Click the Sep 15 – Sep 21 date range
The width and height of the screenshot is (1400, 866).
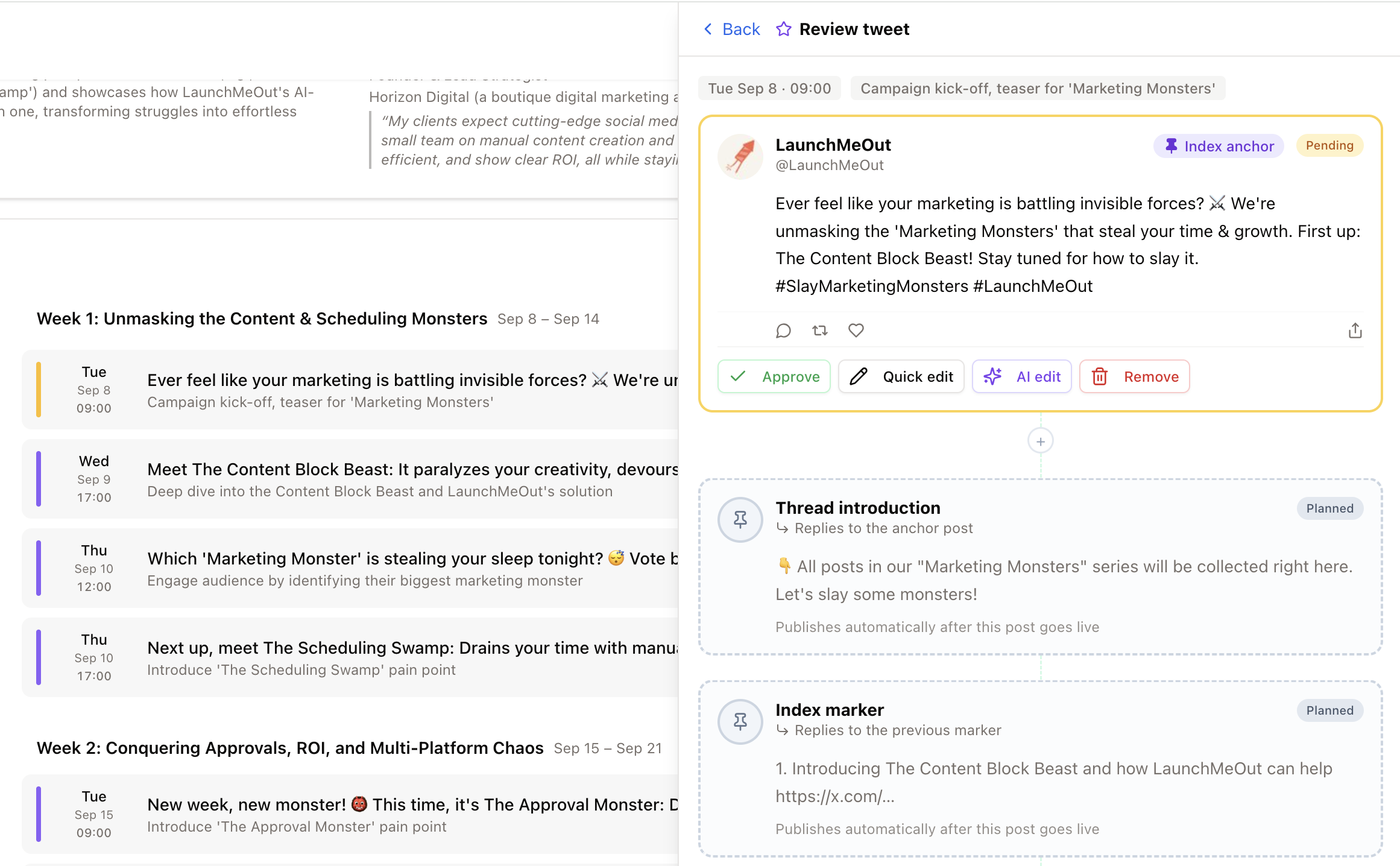click(x=608, y=748)
